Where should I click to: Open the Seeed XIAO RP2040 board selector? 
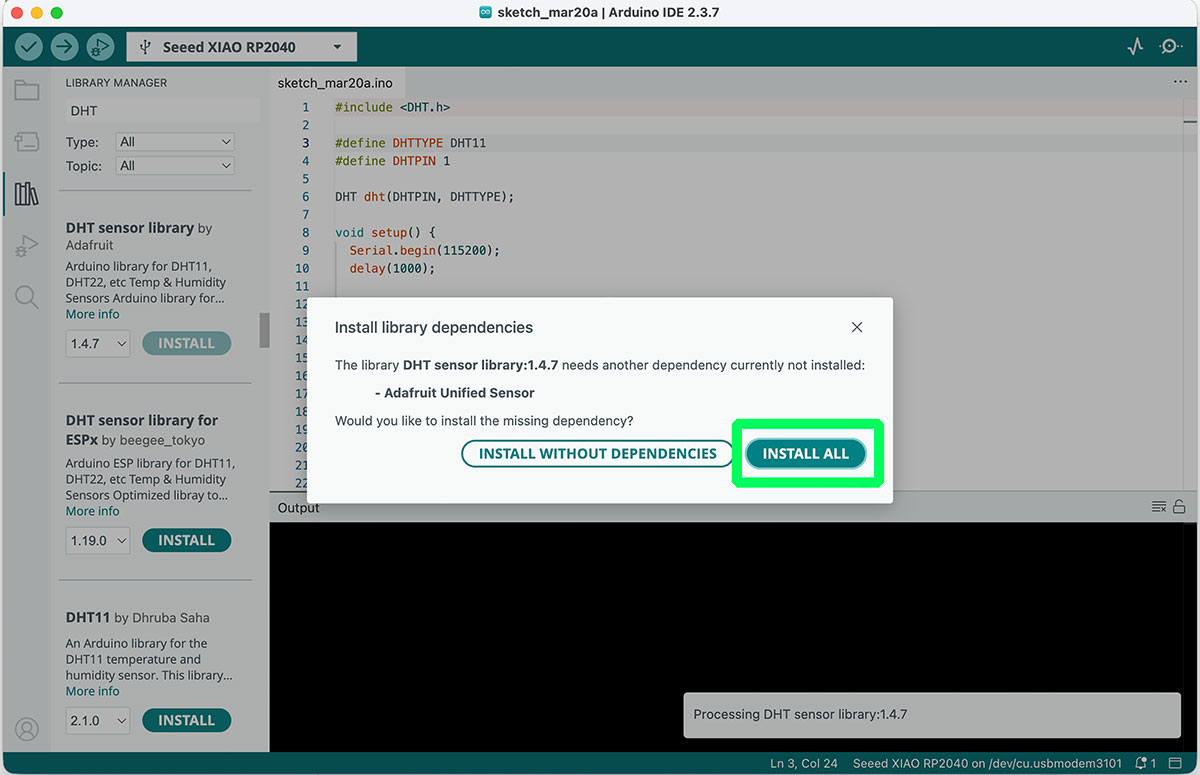click(241, 46)
